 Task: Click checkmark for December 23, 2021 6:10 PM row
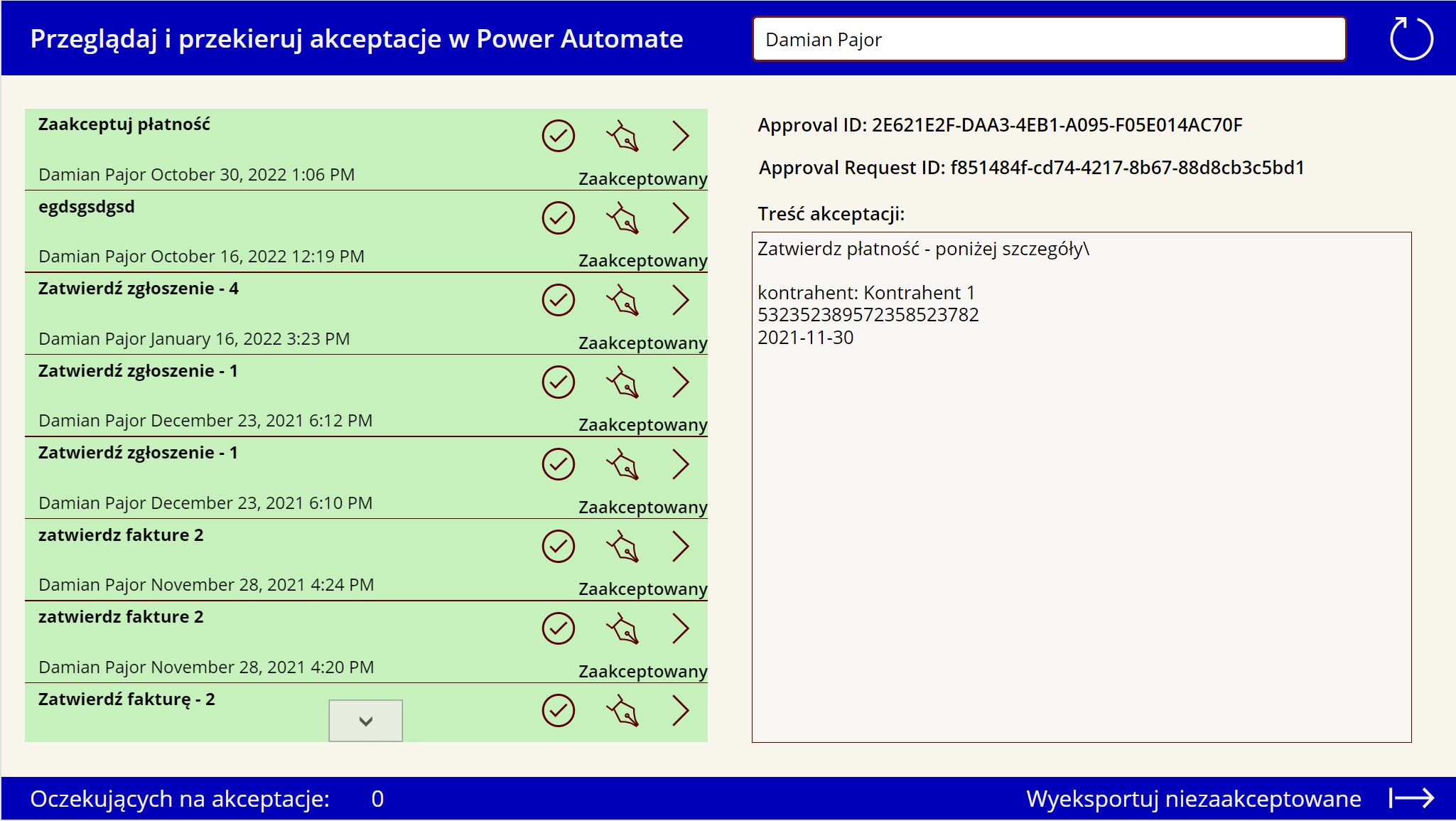559,464
